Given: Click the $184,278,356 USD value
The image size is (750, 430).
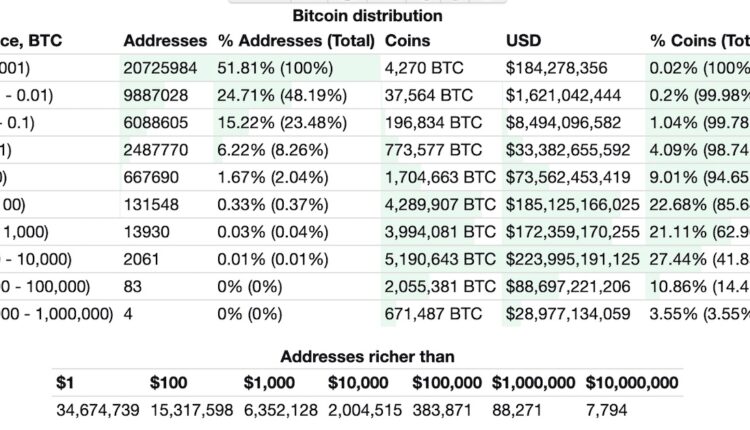Looking at the screenshot, I should 557,68.
